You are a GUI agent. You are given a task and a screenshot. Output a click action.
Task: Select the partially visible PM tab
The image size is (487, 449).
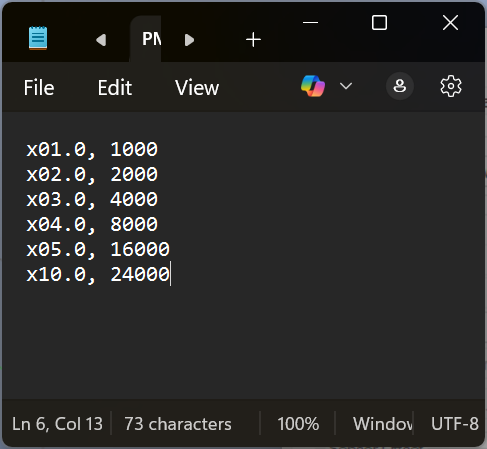[x=146, y=39]
